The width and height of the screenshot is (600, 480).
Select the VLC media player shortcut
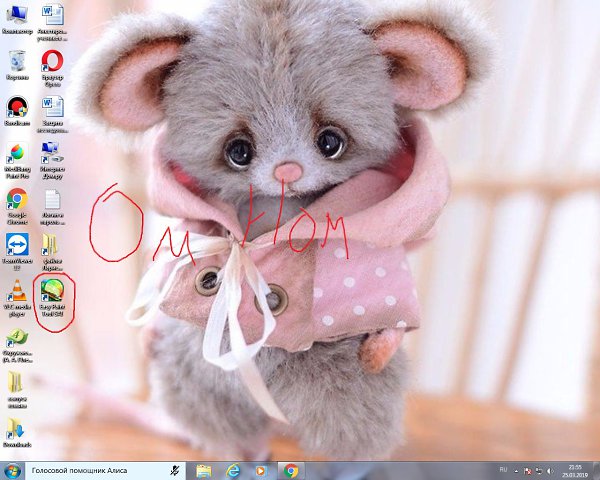(17, 299)
